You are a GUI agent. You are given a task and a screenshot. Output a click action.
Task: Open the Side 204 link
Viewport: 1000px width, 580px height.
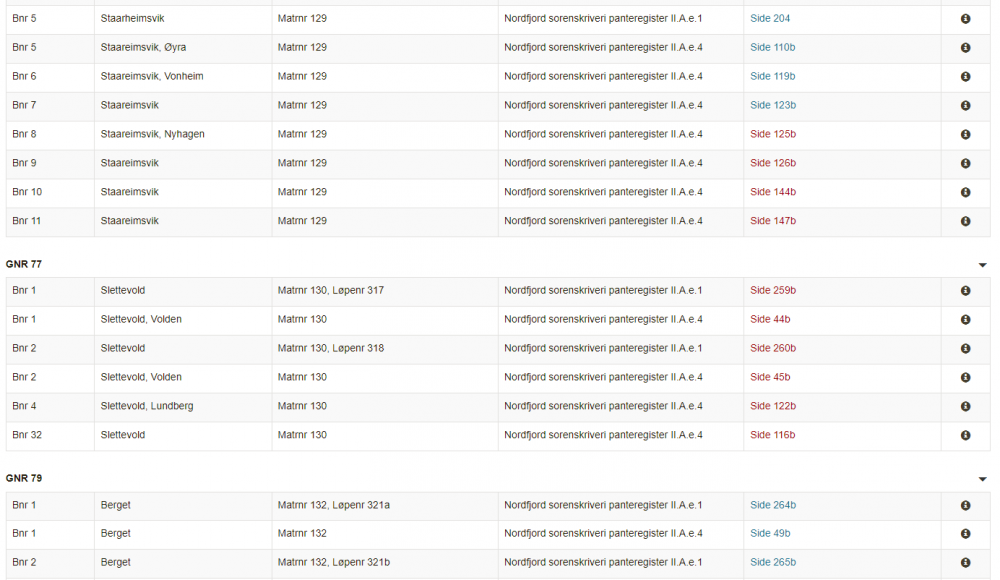(770, 19)
